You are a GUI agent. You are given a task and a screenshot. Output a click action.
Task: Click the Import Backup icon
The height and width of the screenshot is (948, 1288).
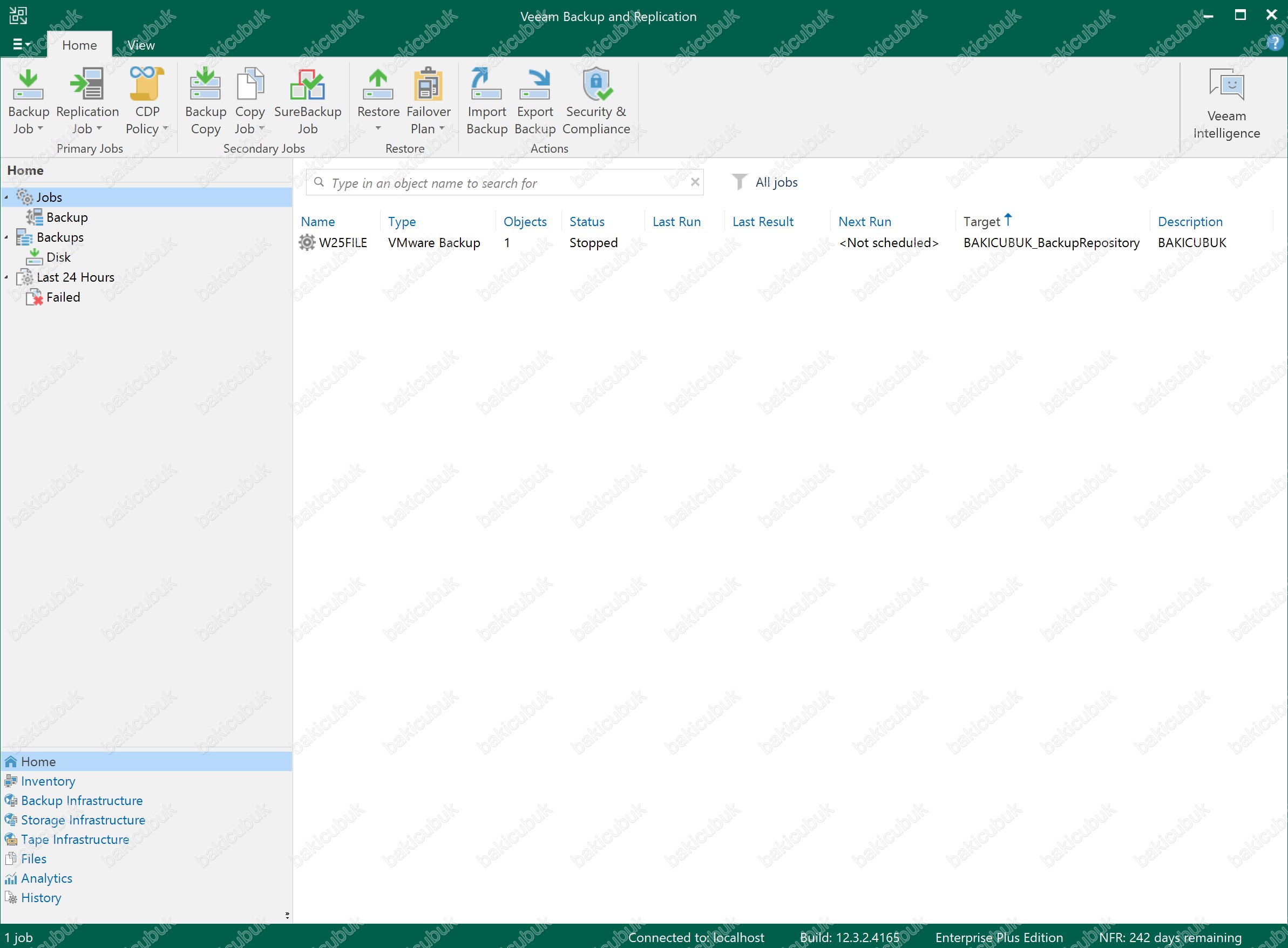point(486,85)
